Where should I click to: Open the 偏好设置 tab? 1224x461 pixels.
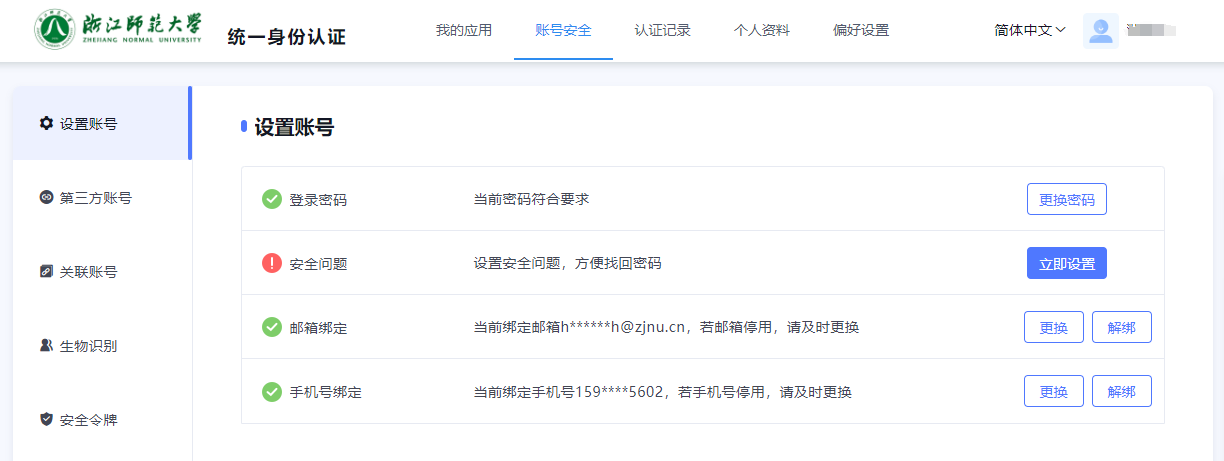pyautogui.click(x=860, y=31)
